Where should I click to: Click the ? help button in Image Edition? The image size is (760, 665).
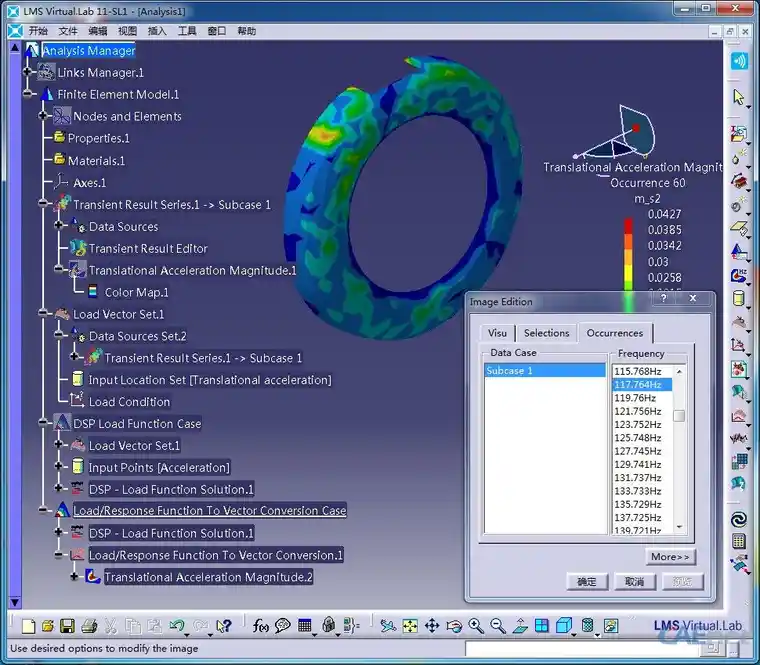664,299
